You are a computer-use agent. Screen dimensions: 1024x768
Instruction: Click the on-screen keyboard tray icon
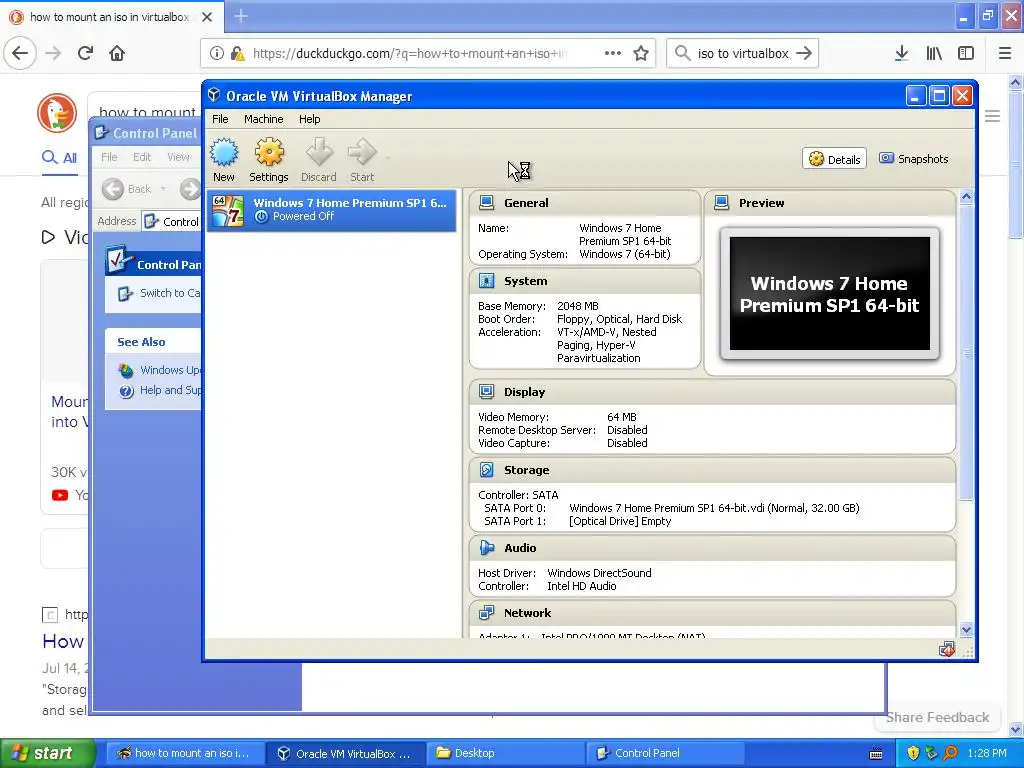876,754
